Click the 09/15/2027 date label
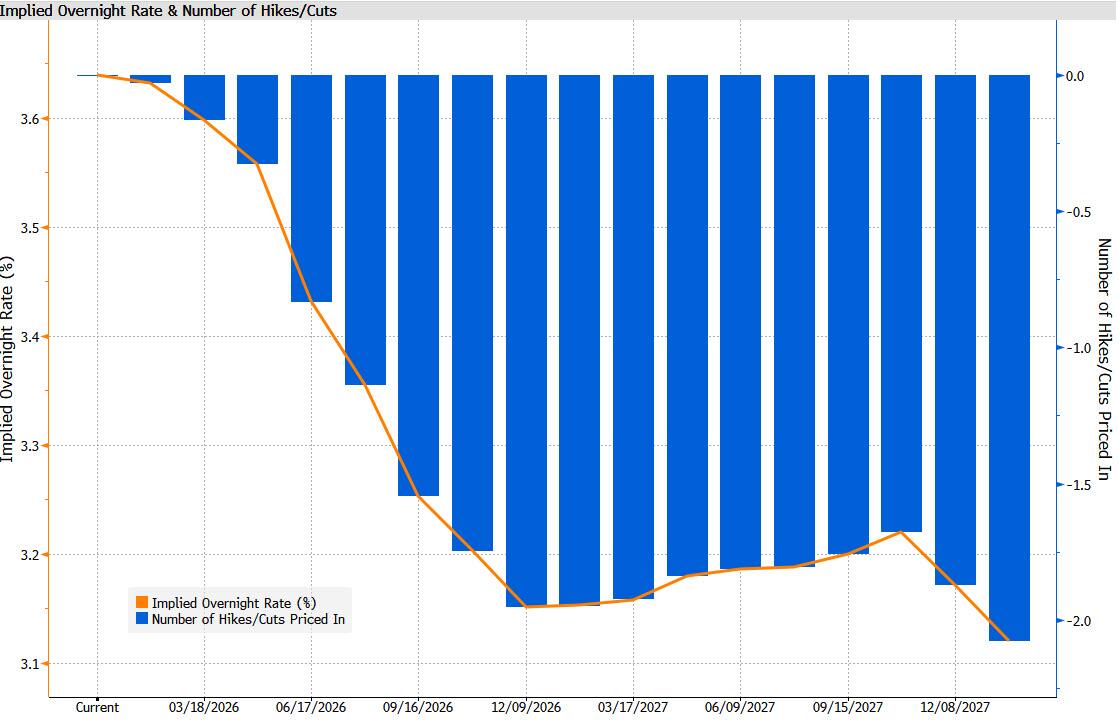Viewport: 1119px width, 720px height. pyautogui.click(x=848, y=707)
